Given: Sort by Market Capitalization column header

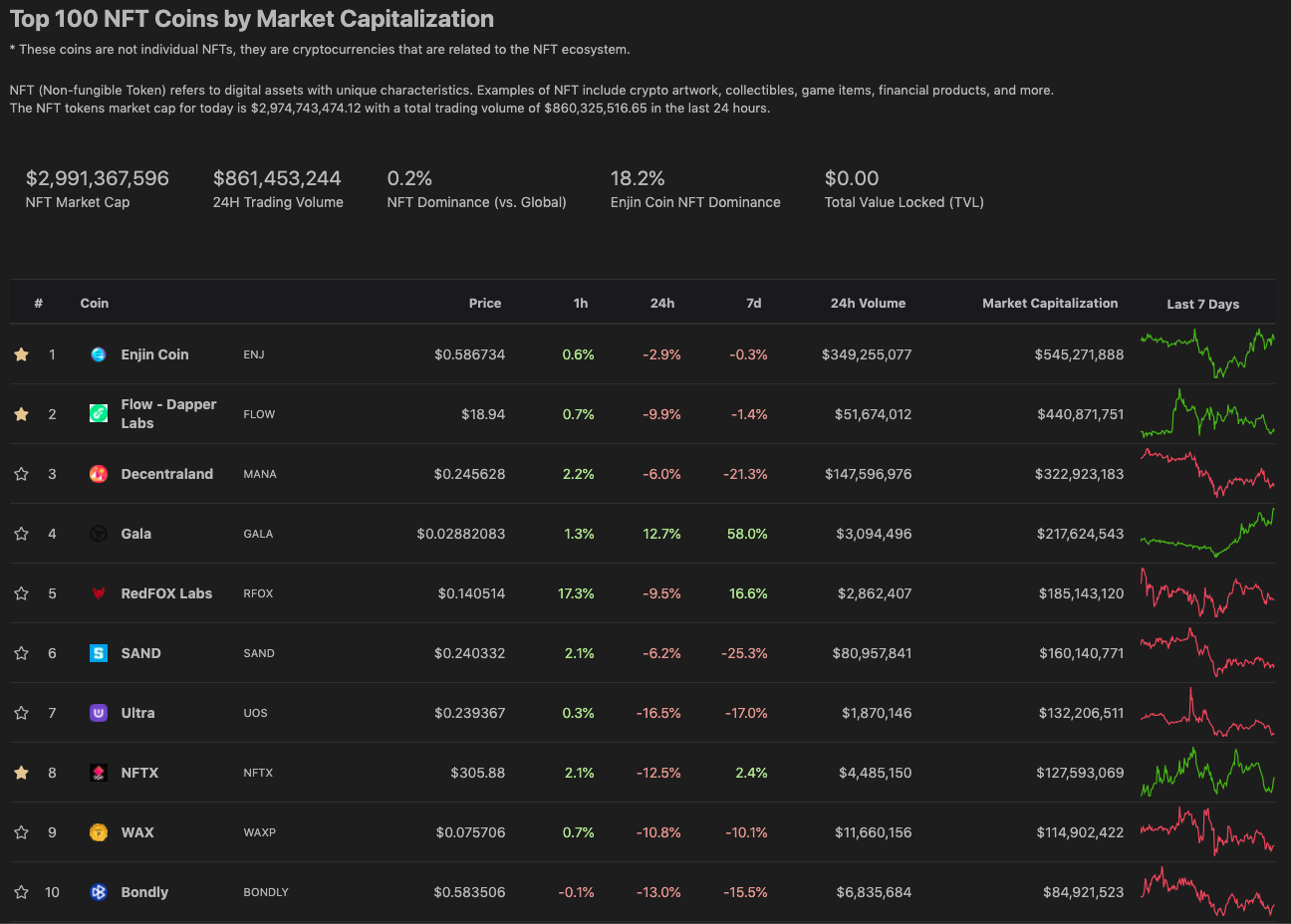Looking at the screenshot, I should (x=1050, y=304).
